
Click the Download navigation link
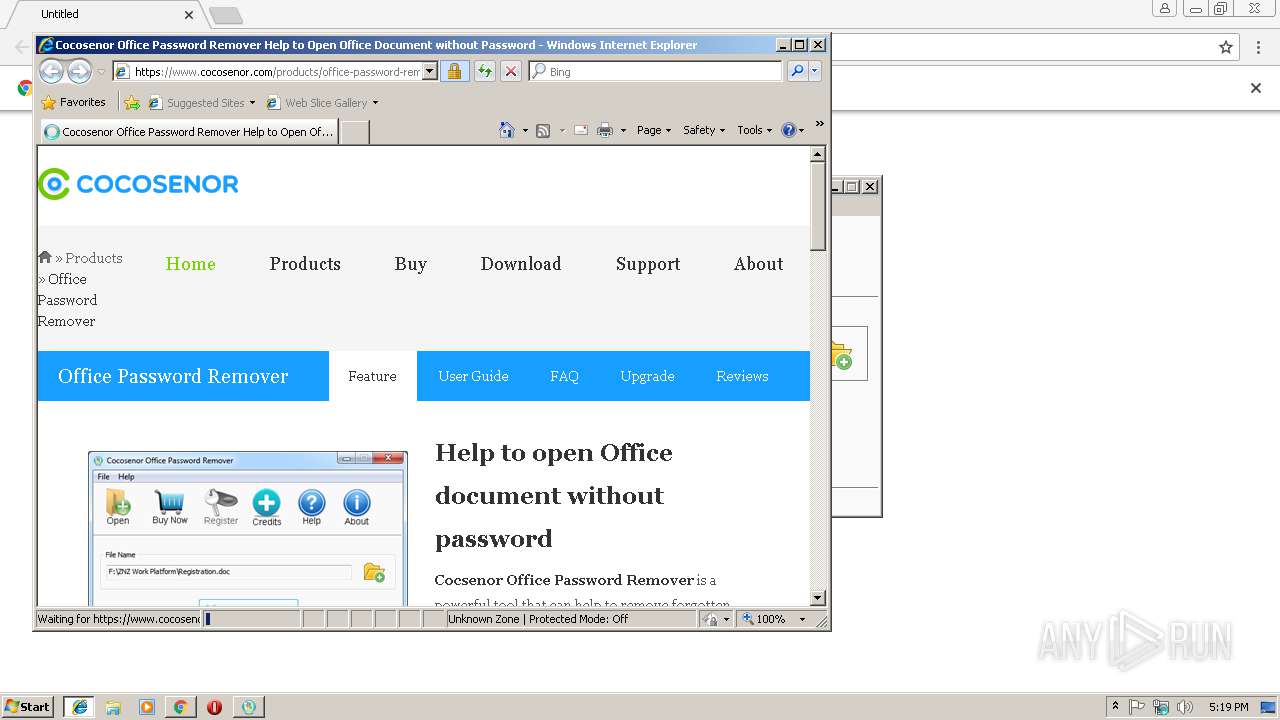[520, 264]
